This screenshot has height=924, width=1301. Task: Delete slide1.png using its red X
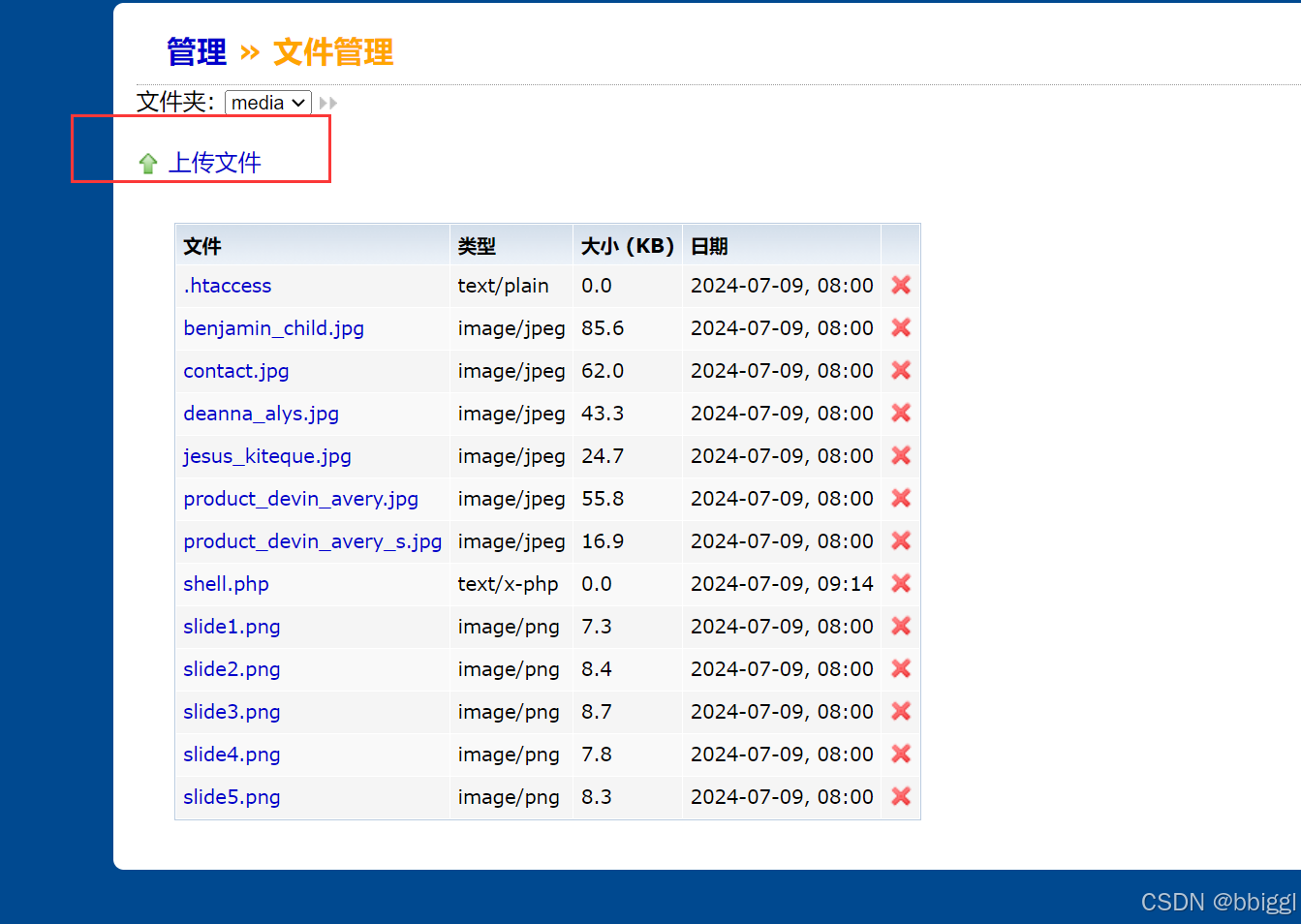(x=901, y=626)
